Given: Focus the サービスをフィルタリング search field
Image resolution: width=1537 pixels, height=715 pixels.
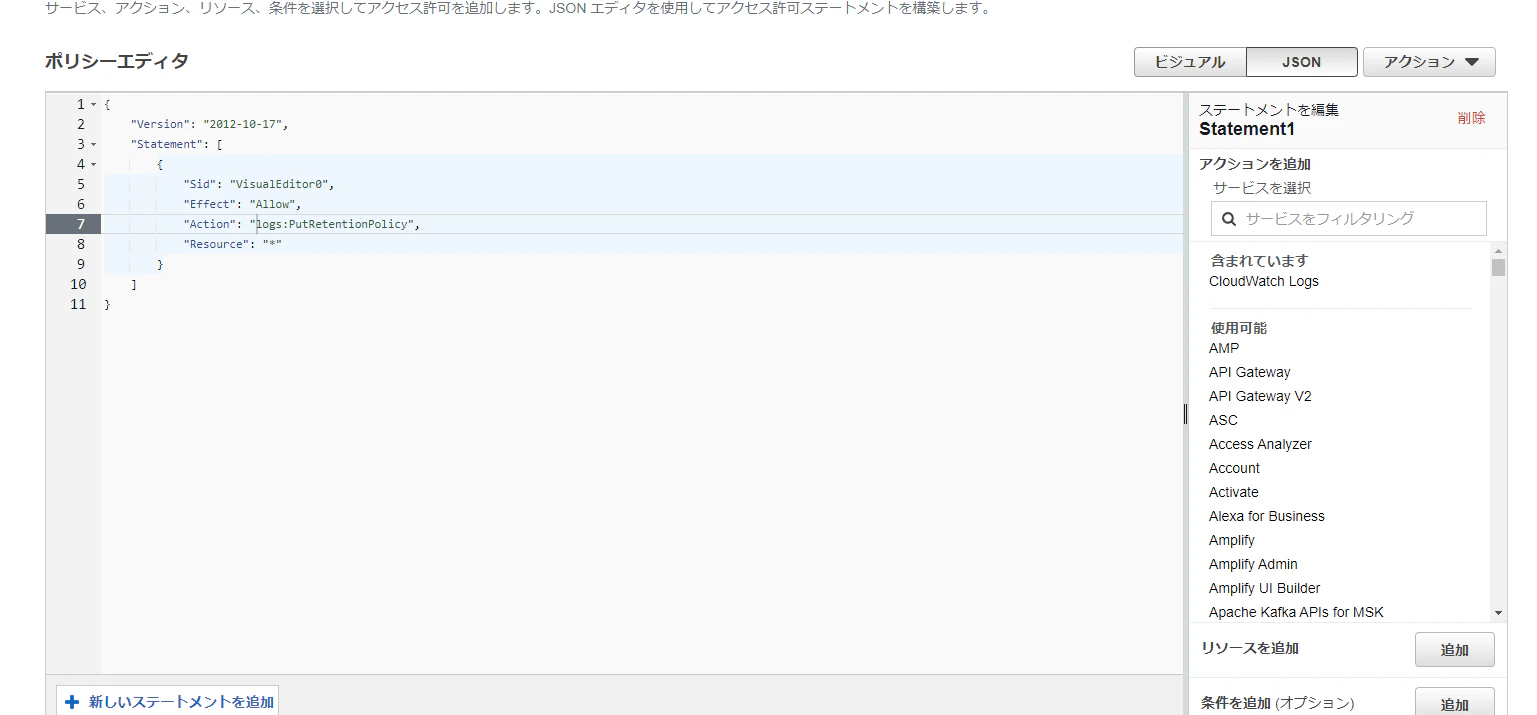Looking at the screenshot, I should pyautogui.click(x=1349, y=218).
